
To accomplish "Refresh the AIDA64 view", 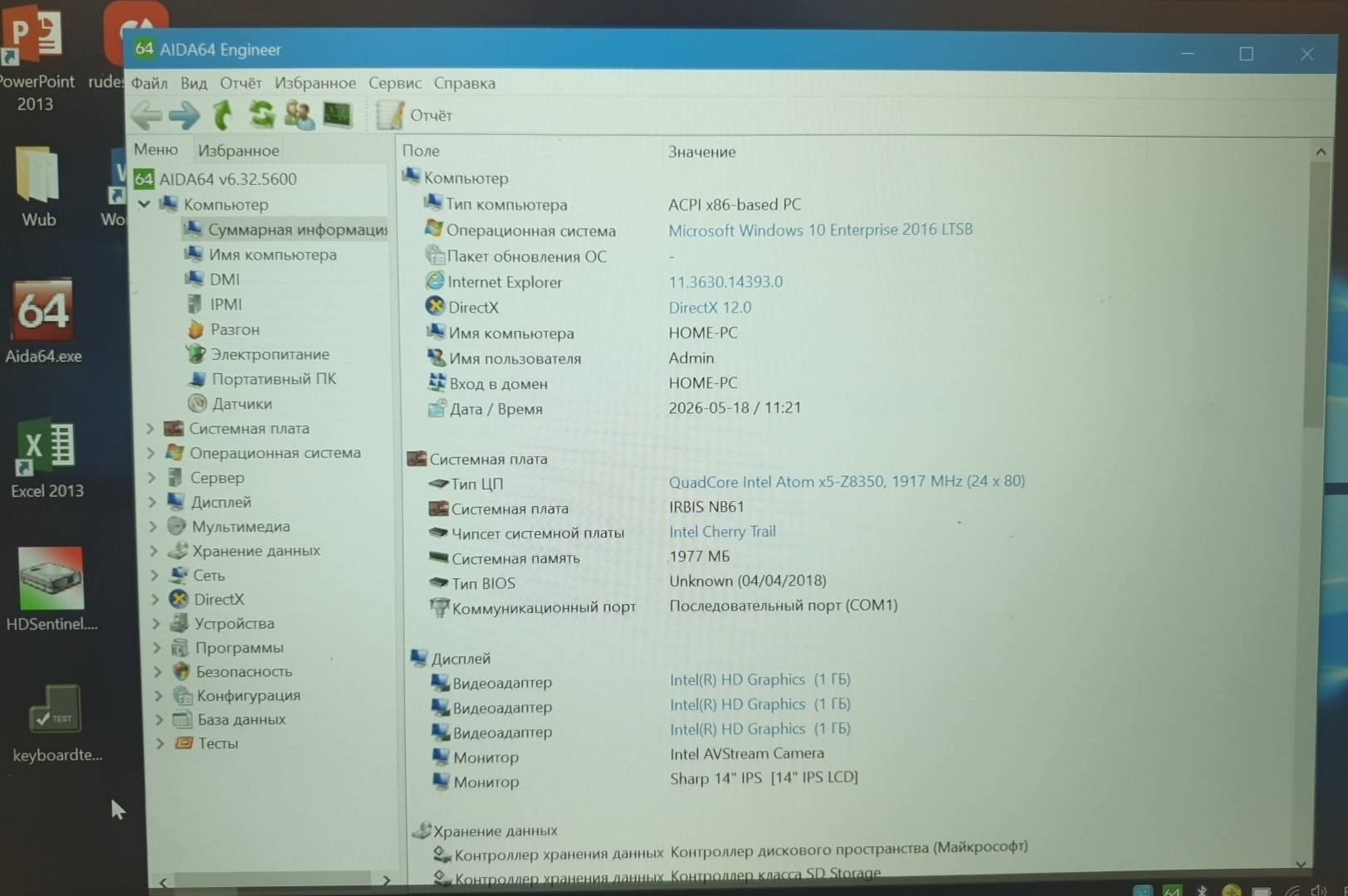I will [x=261, y=114].
